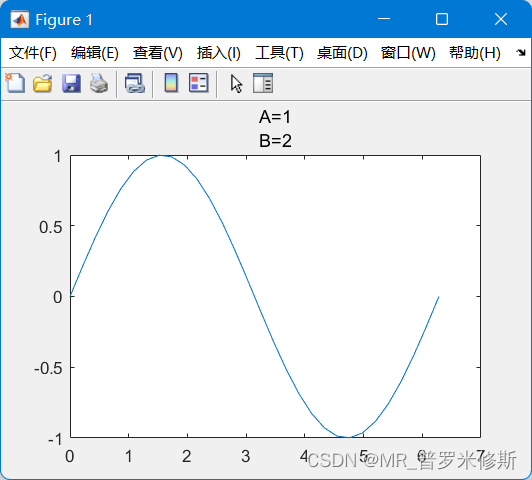Select the Edit Plot arrow tool

coord(236,84)
